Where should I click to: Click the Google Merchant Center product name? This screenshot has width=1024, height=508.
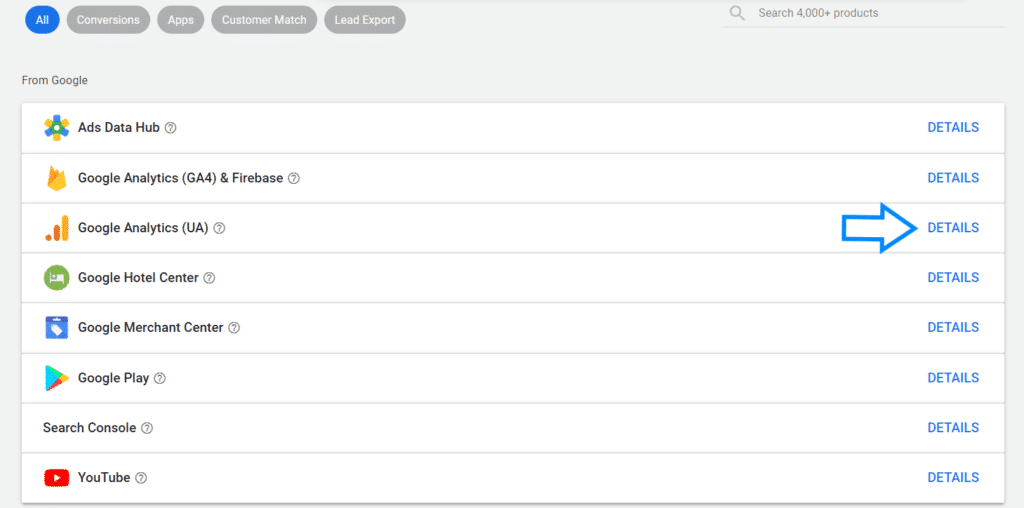coord(150,327)
